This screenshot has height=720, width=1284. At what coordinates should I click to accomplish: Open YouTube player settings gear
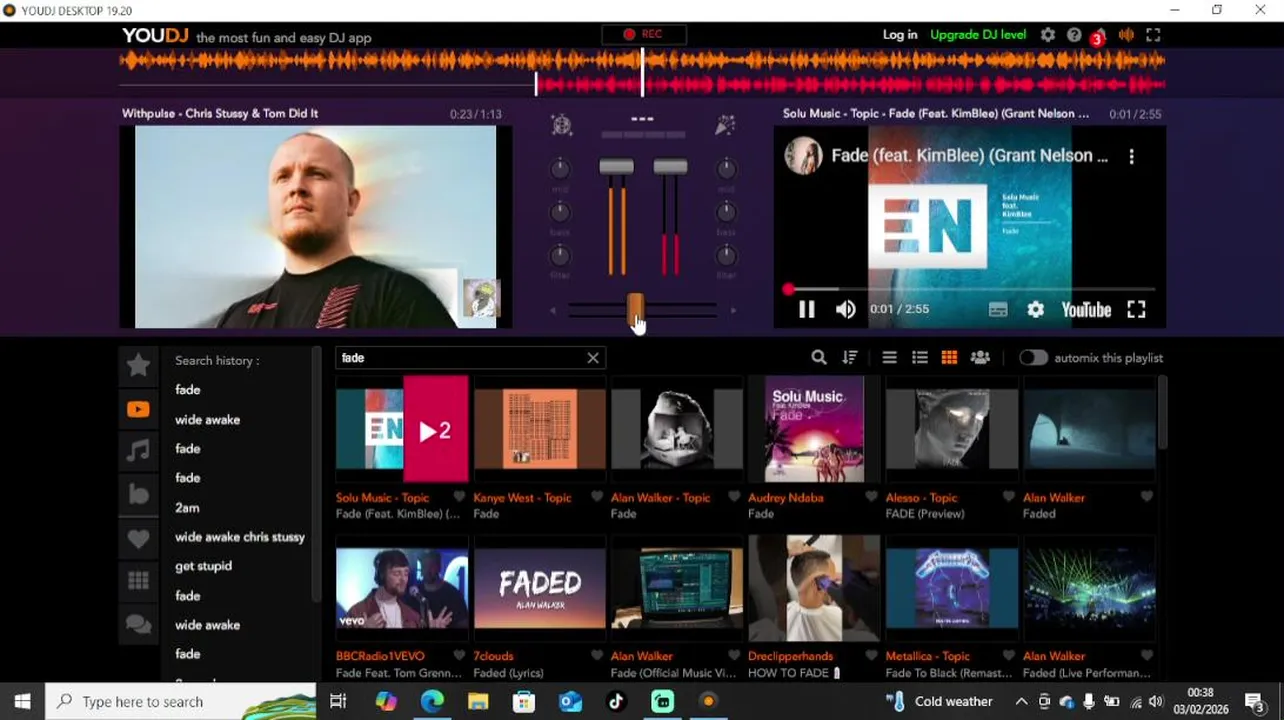[1036, 310]
